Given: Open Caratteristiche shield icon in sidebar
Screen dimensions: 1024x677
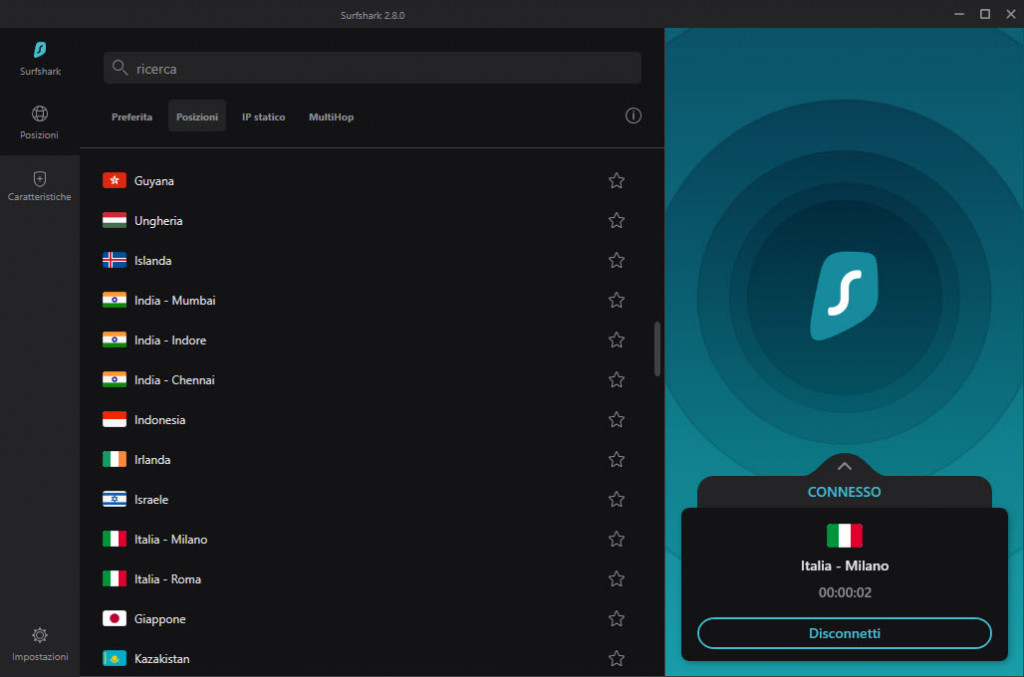Looking at the screenshot, I should 40,179.
